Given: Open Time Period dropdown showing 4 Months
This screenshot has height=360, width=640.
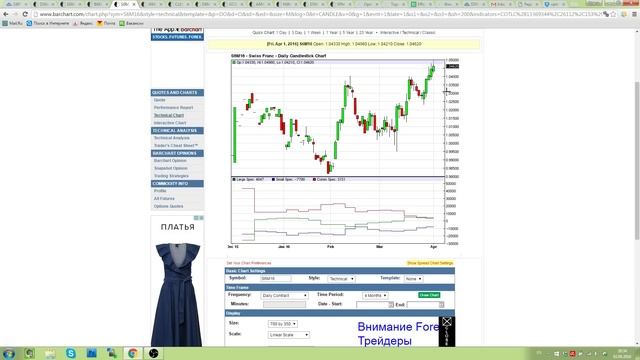Looking at the screenshot, I should [375, 296].
